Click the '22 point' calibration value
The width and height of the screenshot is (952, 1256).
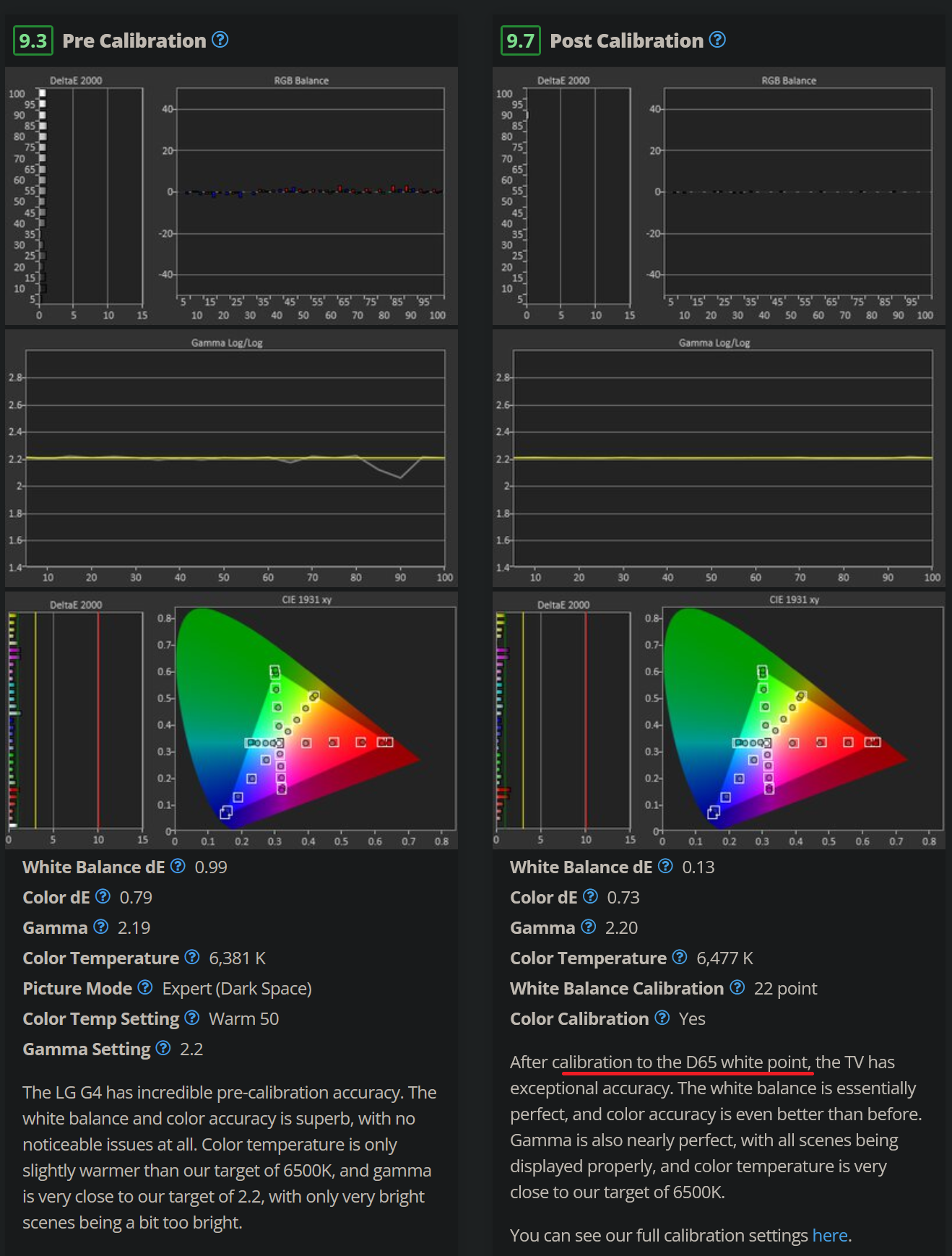point(785,989)
